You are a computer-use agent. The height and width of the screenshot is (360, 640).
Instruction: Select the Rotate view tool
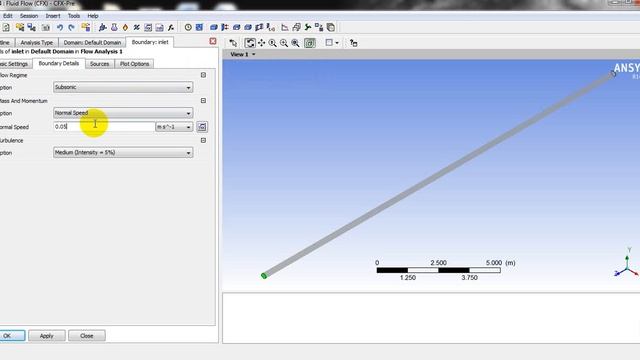tap(250, 43)
